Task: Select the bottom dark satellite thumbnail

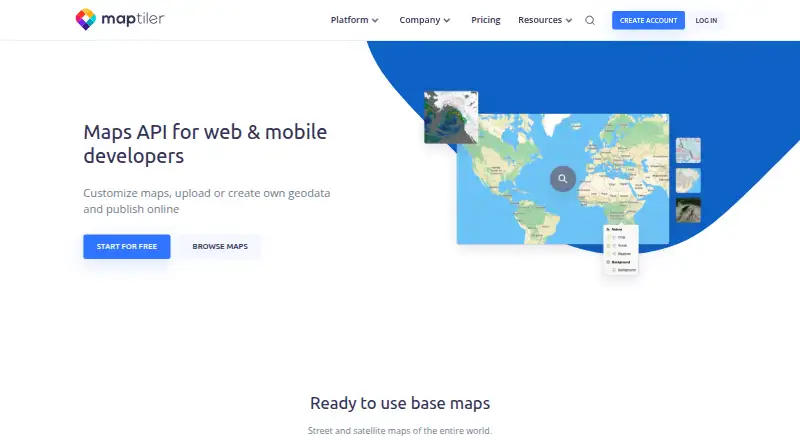Action: 688,210
